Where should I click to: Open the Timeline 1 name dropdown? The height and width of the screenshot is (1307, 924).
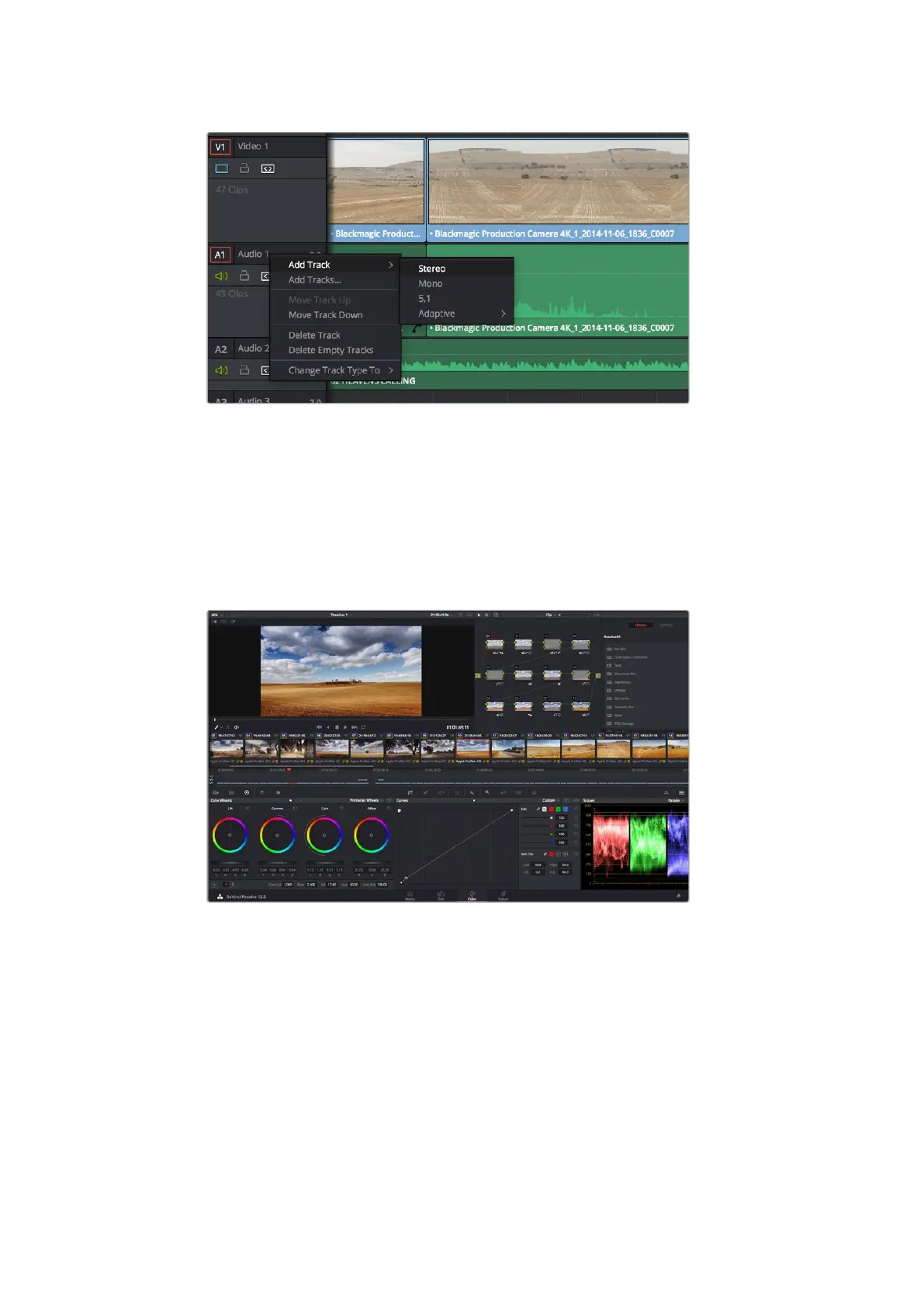[x=340, y=615]
